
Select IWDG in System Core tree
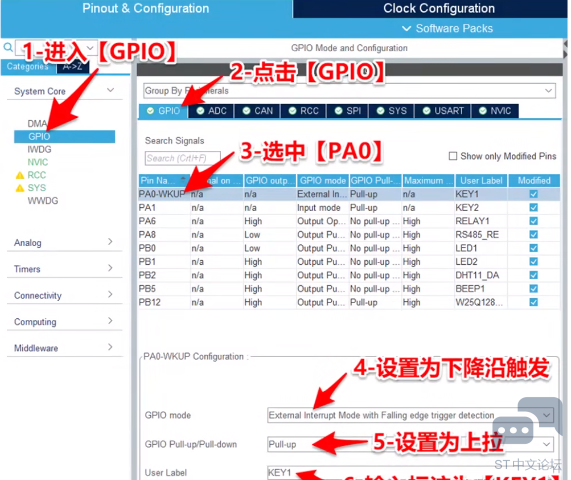39,149
